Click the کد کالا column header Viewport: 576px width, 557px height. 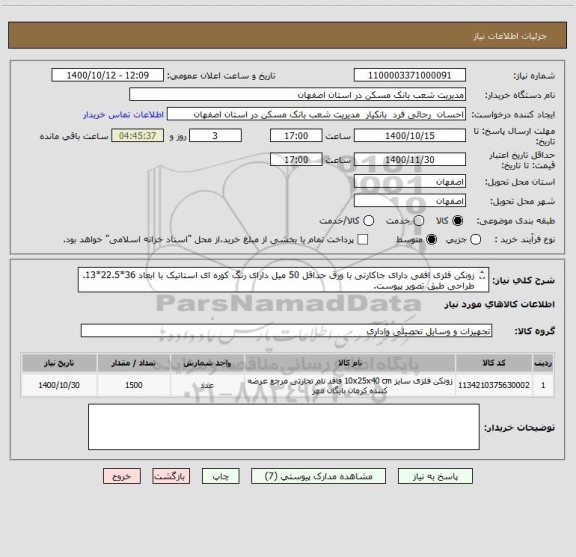(x=494, y=363)
